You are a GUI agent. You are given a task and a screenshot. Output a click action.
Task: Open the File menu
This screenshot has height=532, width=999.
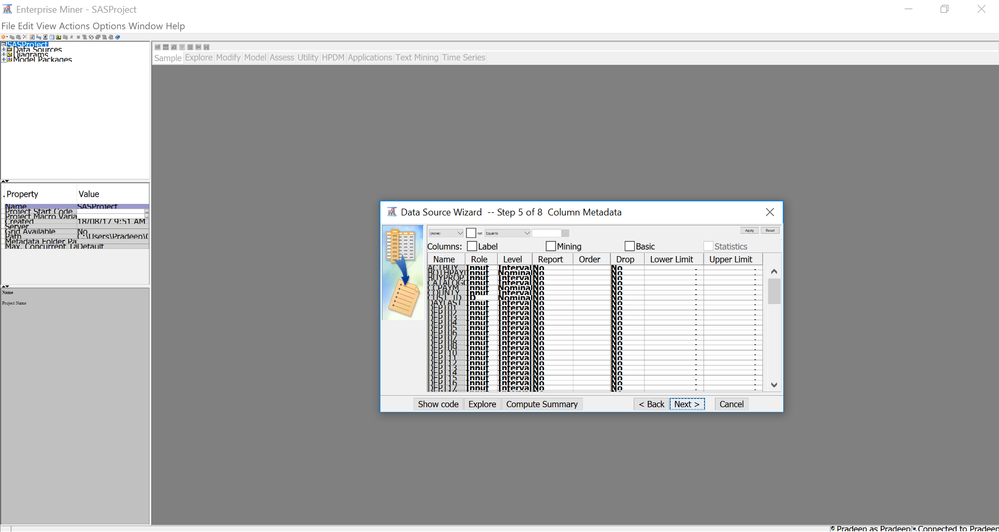point(8,26)
